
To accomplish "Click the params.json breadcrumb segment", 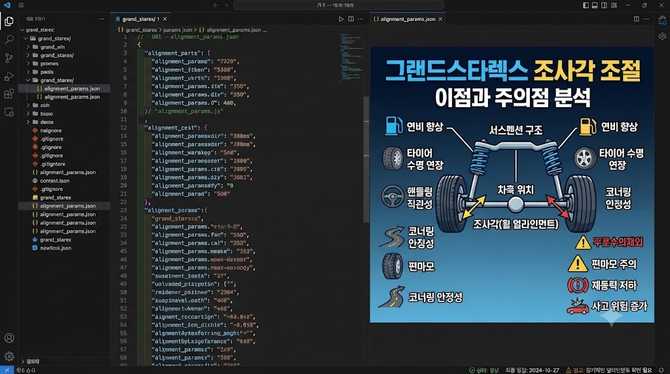I will pos(178,30).
